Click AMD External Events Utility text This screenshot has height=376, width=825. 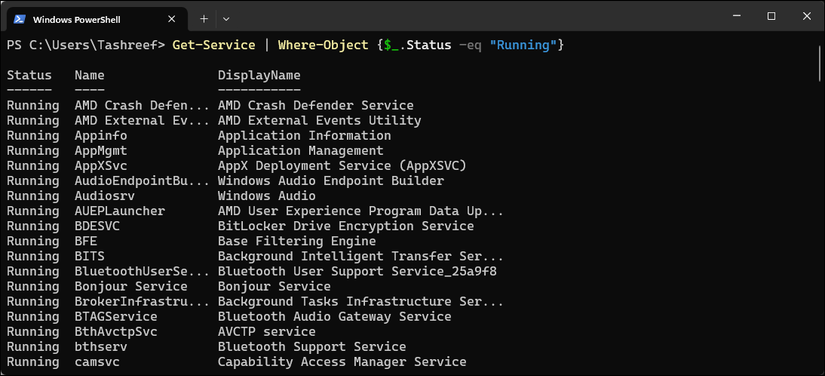319,120
